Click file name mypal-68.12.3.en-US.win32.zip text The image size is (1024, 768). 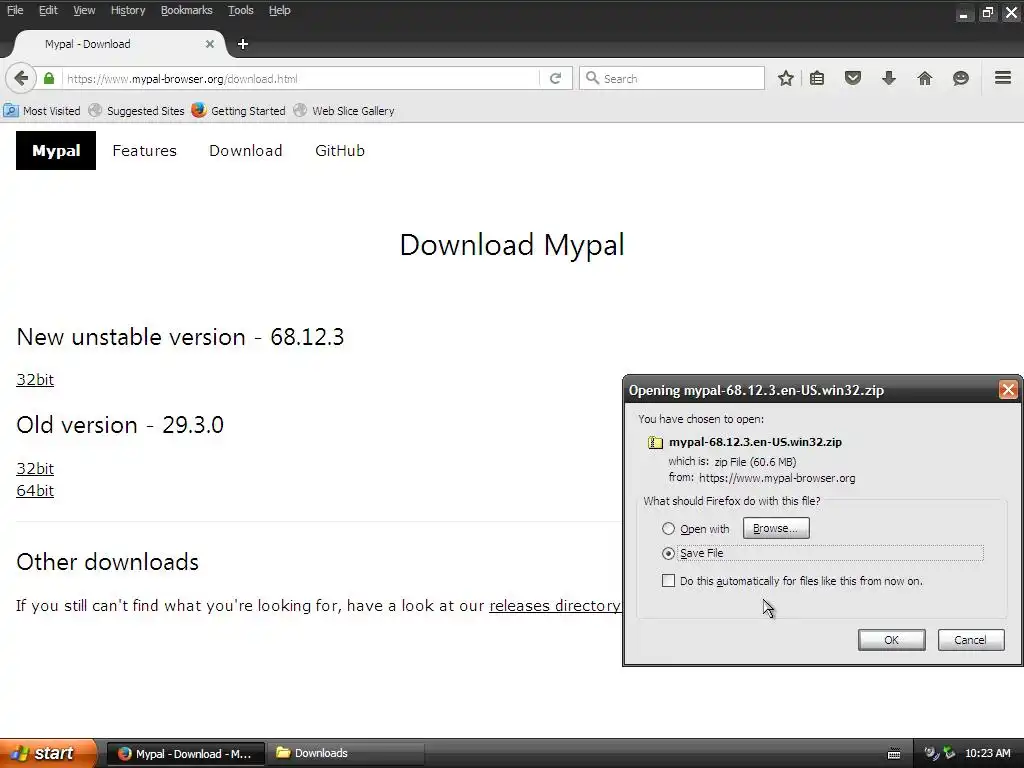(755, 442)
